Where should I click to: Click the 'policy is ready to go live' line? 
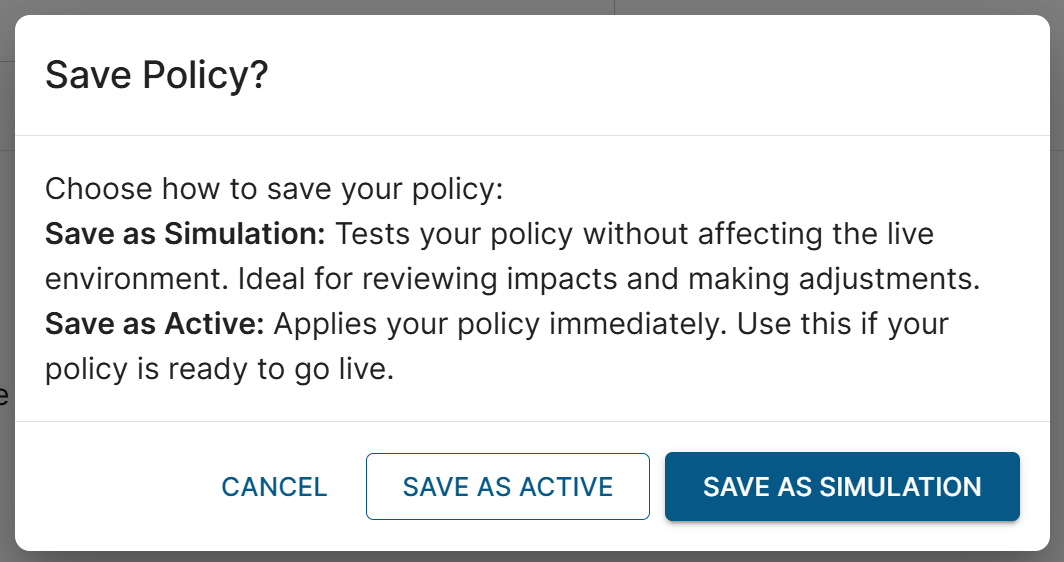coord(220,370)
